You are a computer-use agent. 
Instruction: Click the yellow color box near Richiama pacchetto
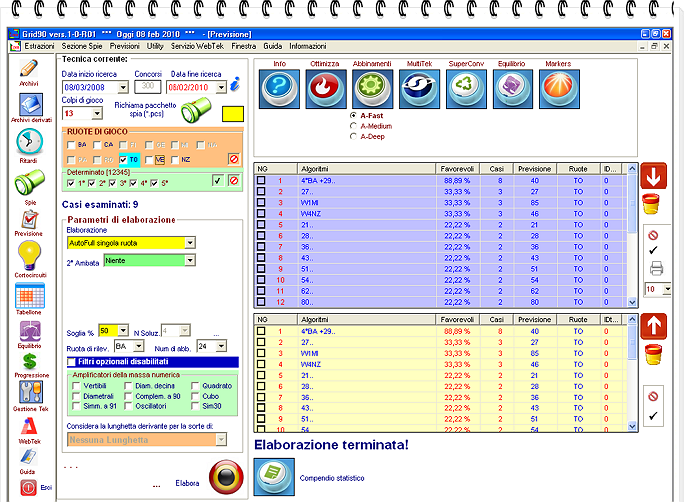[233, 114]
